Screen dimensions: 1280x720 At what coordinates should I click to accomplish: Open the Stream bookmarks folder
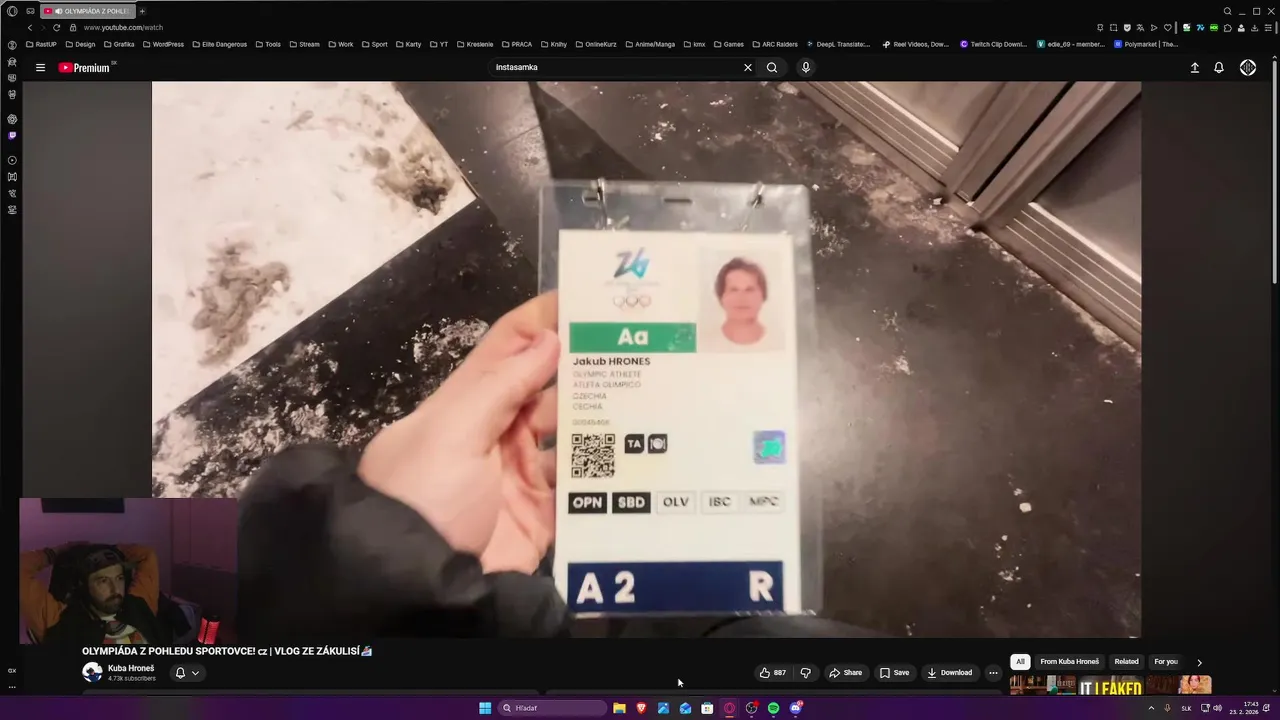click(303, 44)
